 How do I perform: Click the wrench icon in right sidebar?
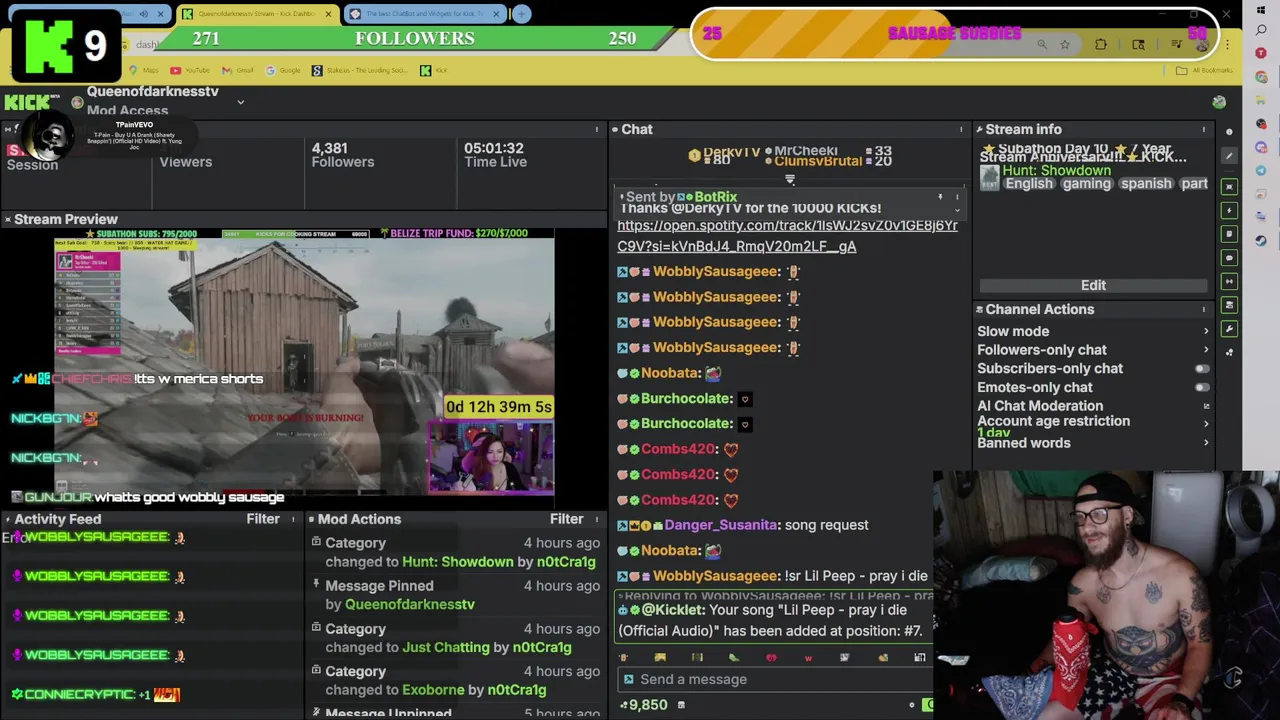[1229, 328]
